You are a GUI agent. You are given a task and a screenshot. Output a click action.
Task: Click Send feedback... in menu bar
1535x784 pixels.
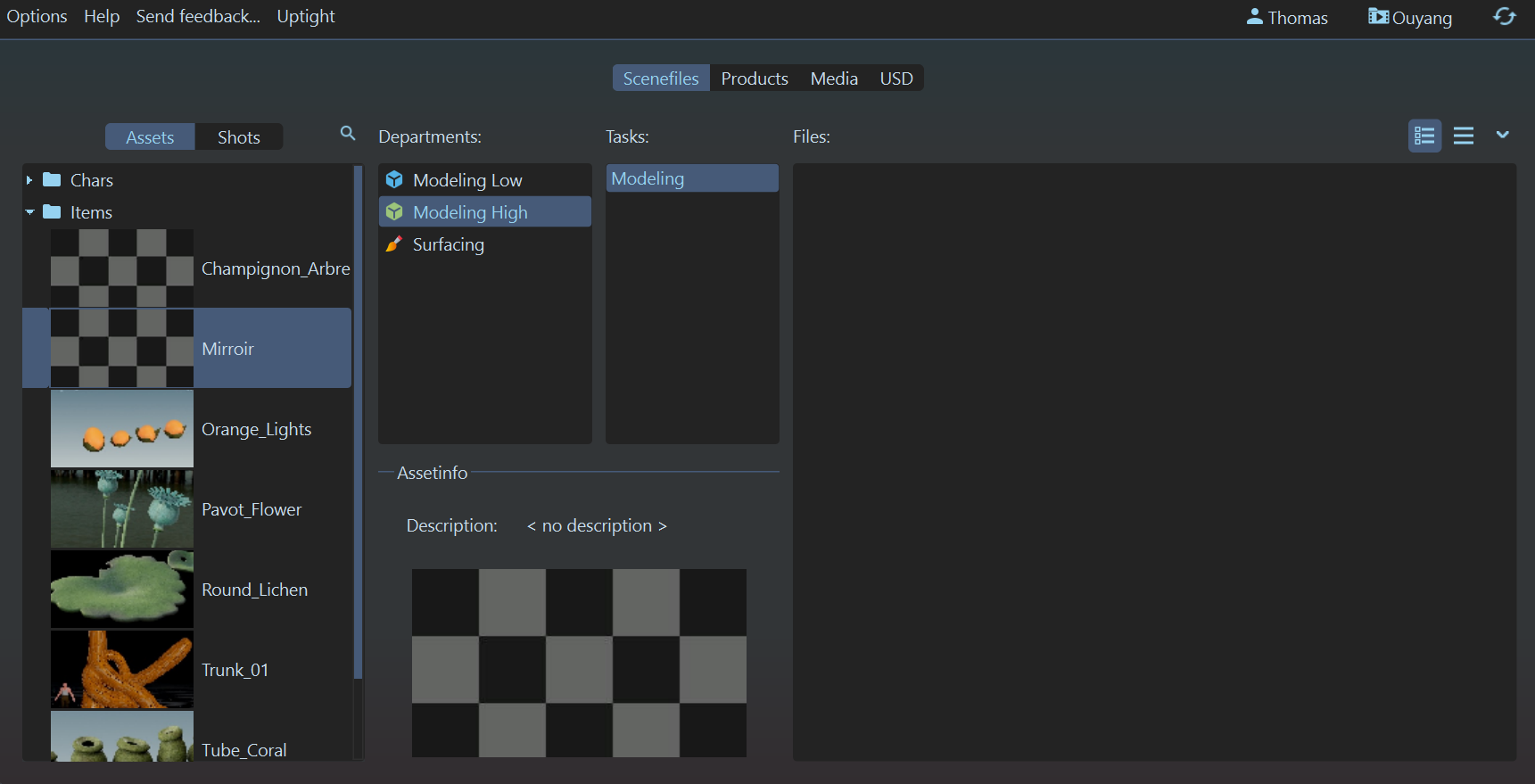(x=198, y=17)
